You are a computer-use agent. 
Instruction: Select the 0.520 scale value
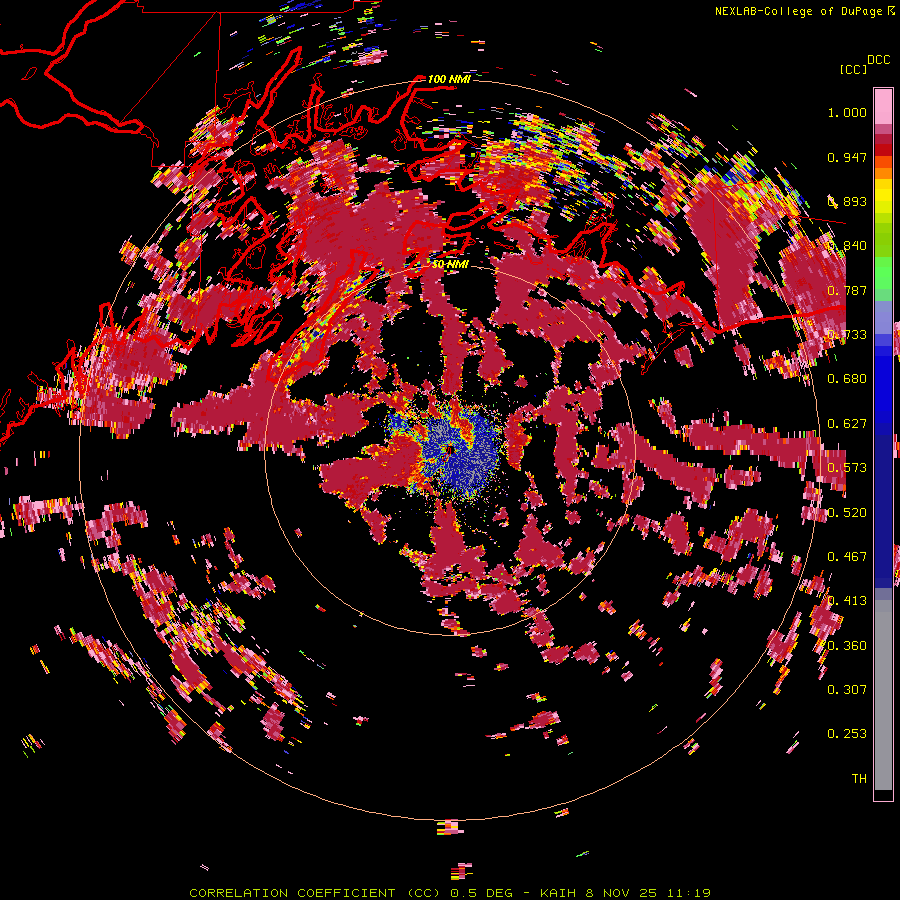847,513
